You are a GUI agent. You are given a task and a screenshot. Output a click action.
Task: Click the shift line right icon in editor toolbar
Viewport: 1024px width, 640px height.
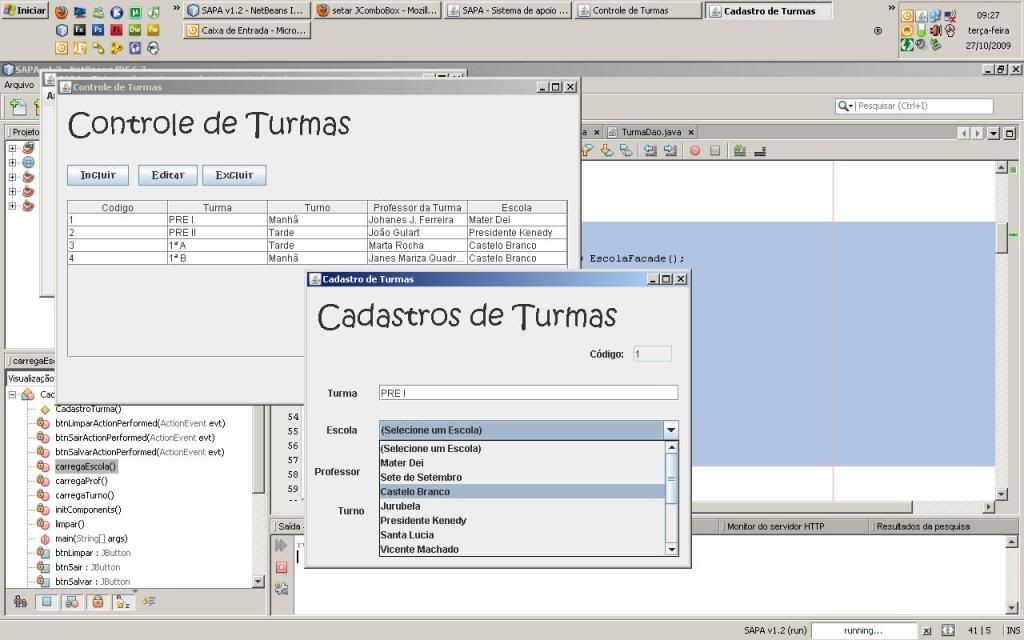(671, 151)
